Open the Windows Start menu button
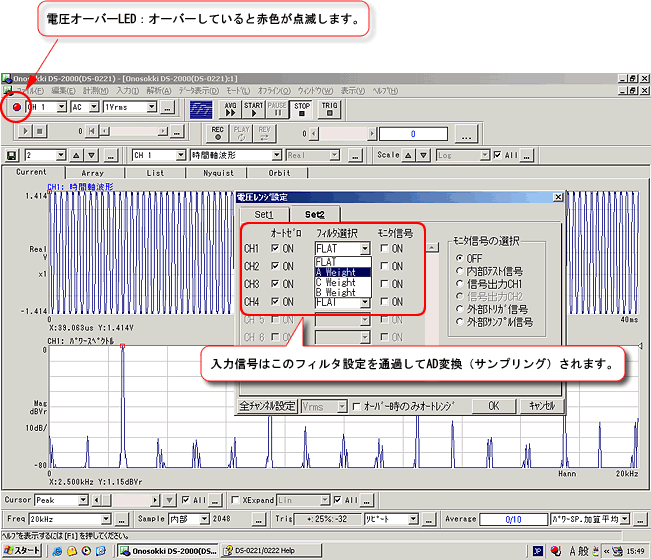Viewport: 651px width, 560px height. coord(22,551)
